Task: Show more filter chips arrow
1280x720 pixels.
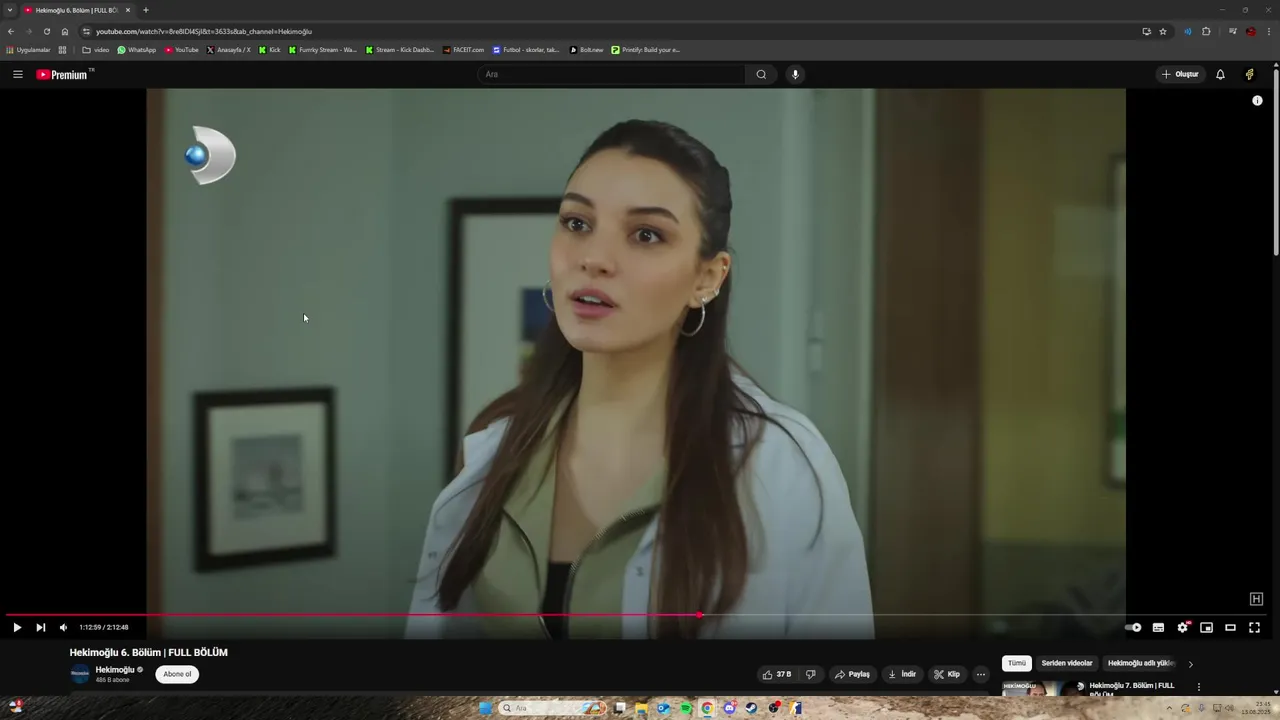Action: tap(1190, 664)
